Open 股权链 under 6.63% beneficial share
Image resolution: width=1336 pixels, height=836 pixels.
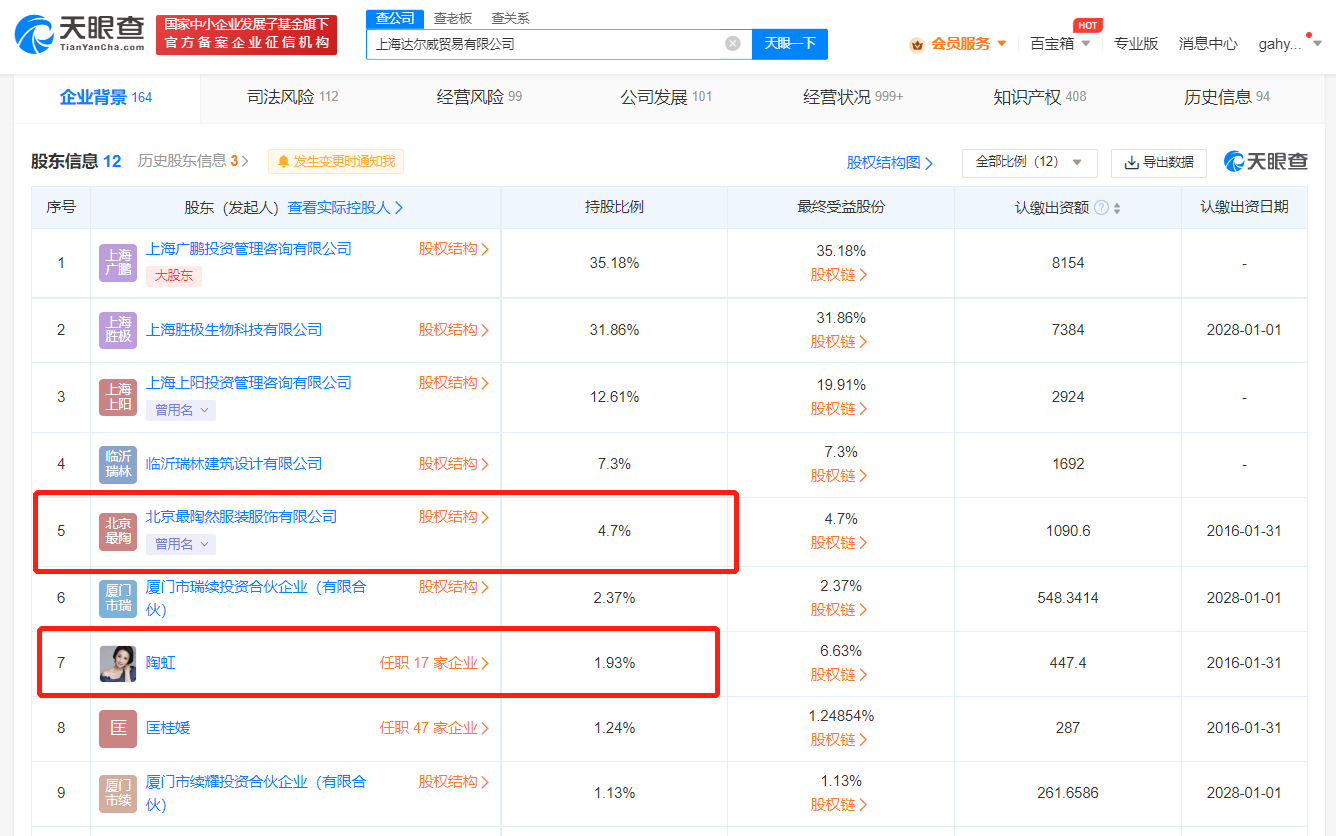coord(839,674)
